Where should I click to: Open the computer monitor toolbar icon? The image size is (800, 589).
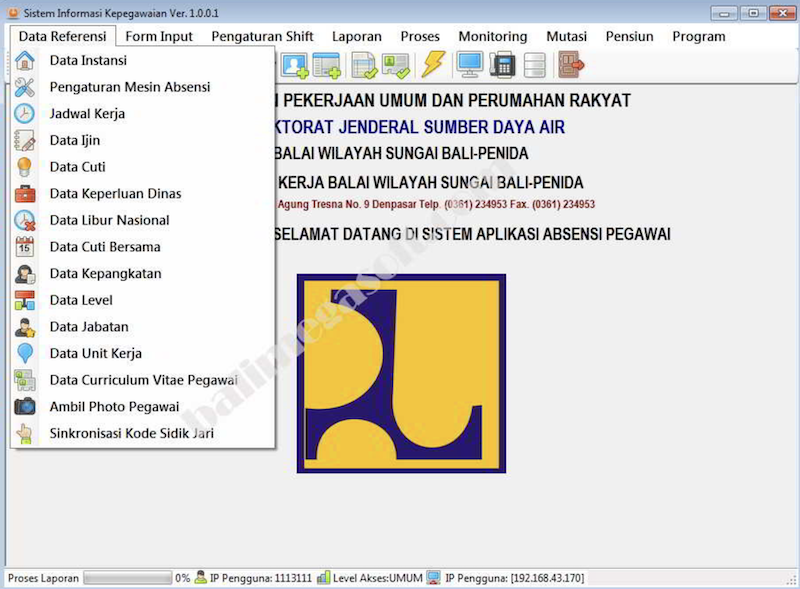(469, 65)
